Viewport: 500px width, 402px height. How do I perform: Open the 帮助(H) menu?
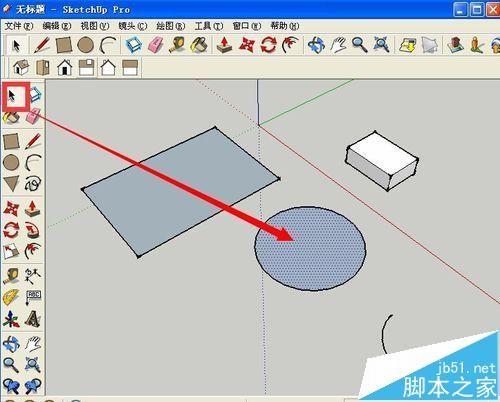[x=285, y=26]
